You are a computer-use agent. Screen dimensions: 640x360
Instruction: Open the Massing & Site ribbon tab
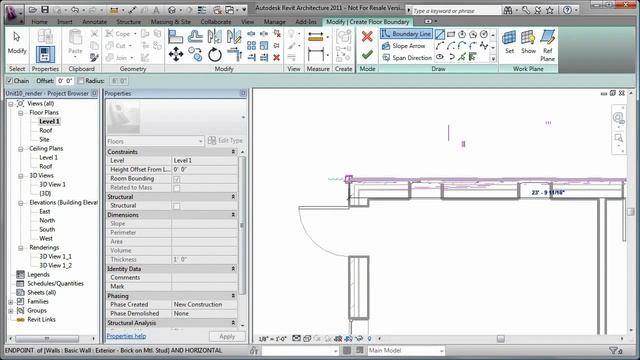(171, 22)
